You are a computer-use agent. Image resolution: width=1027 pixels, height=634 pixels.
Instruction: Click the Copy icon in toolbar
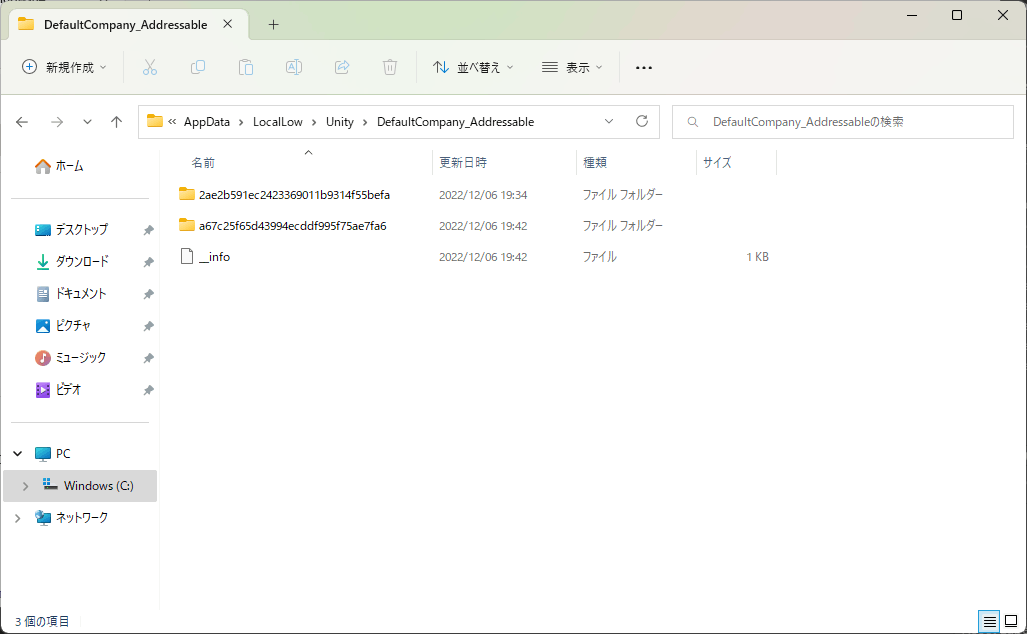coord(198,67)
